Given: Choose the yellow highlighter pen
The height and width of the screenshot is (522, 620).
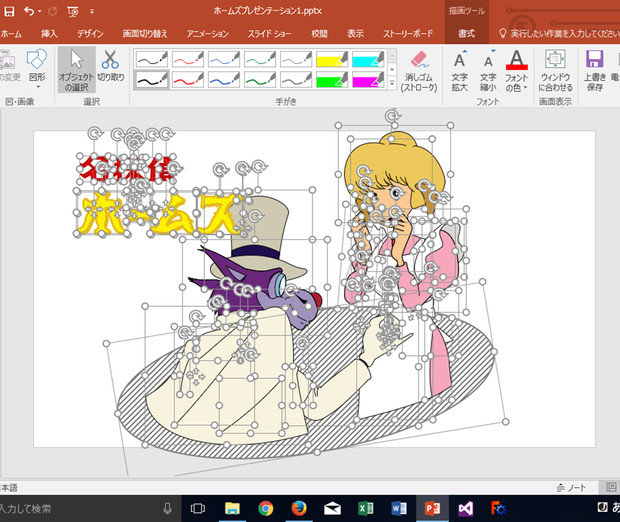Looking at the screenshot, I should [x=331, y=60].
